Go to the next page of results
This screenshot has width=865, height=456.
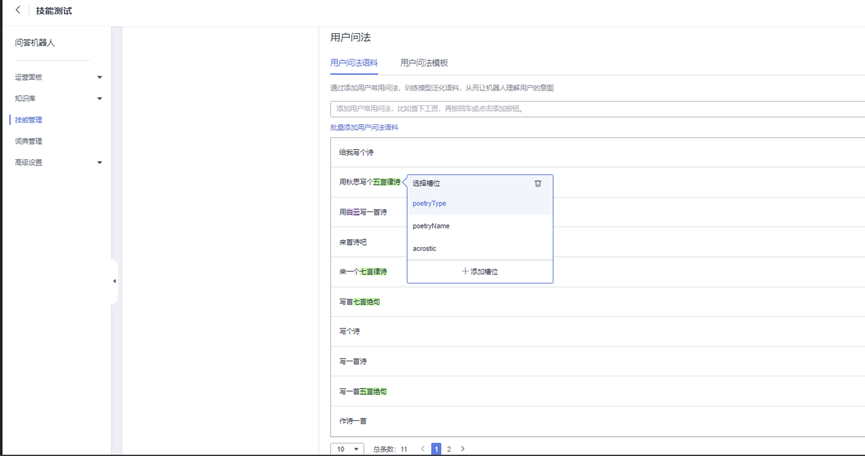click(x=462, y=449)
